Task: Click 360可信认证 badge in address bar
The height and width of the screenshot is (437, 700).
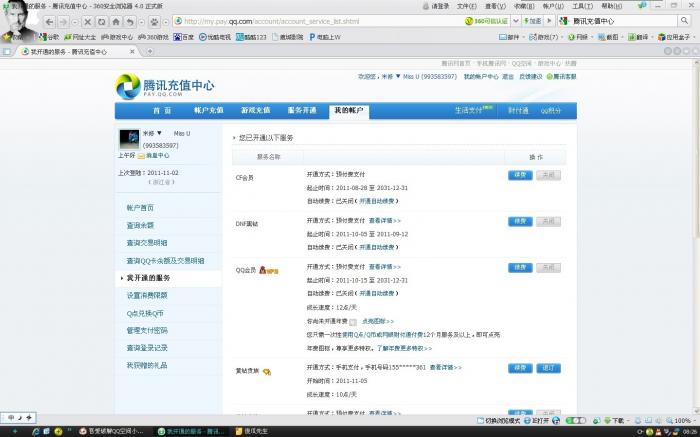Action: click(486, 21)
